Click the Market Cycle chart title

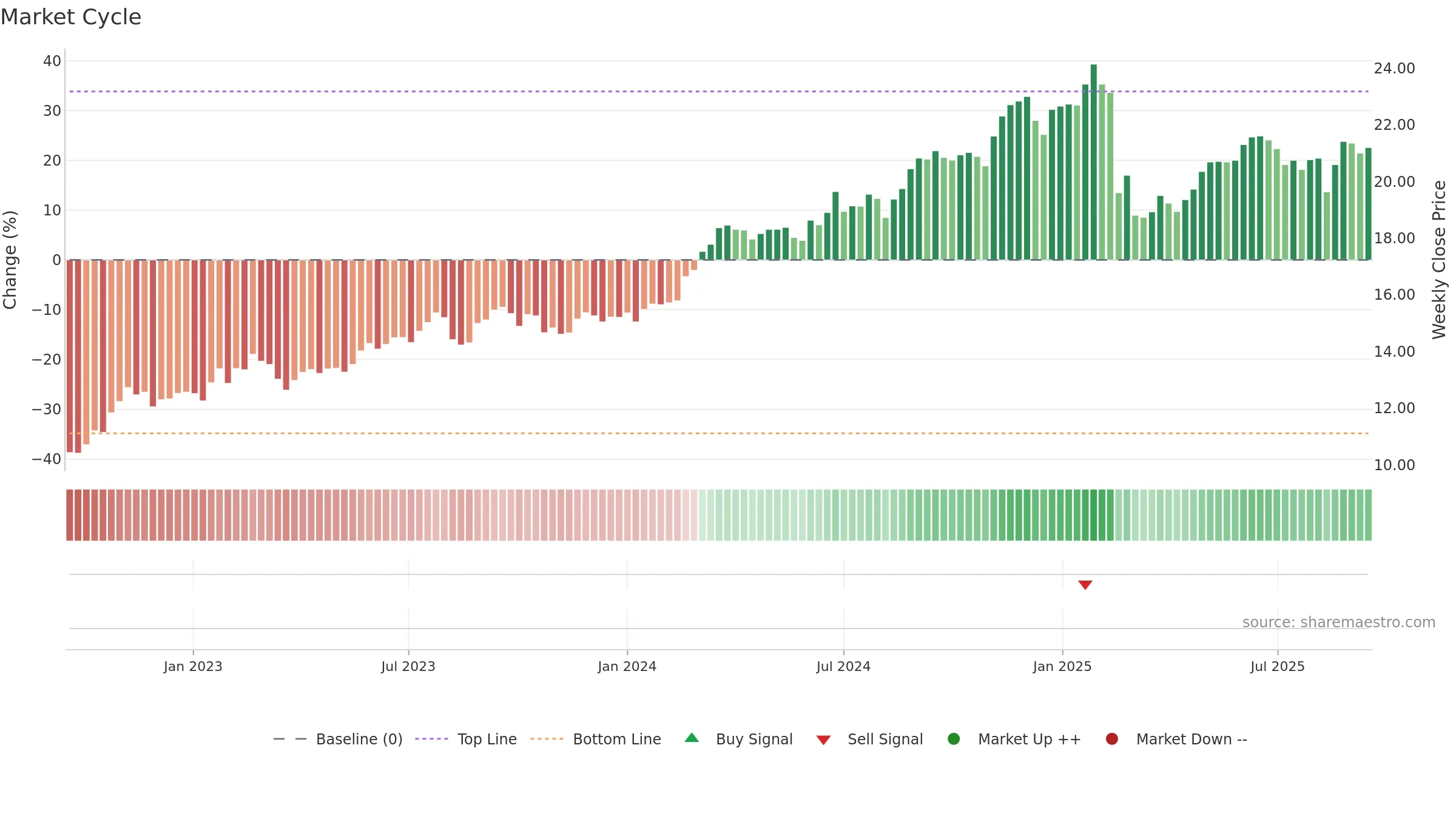[71, 17]
